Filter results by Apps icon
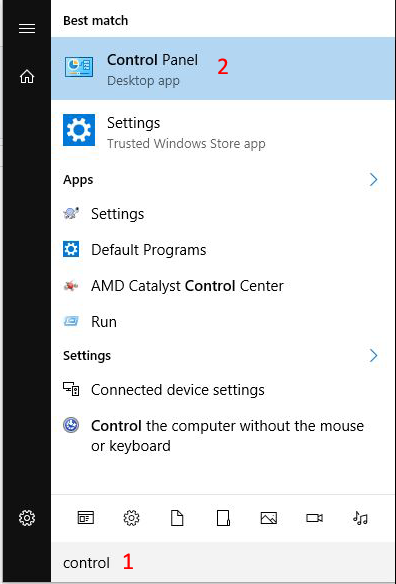396x584 pixels. point(86,518)
